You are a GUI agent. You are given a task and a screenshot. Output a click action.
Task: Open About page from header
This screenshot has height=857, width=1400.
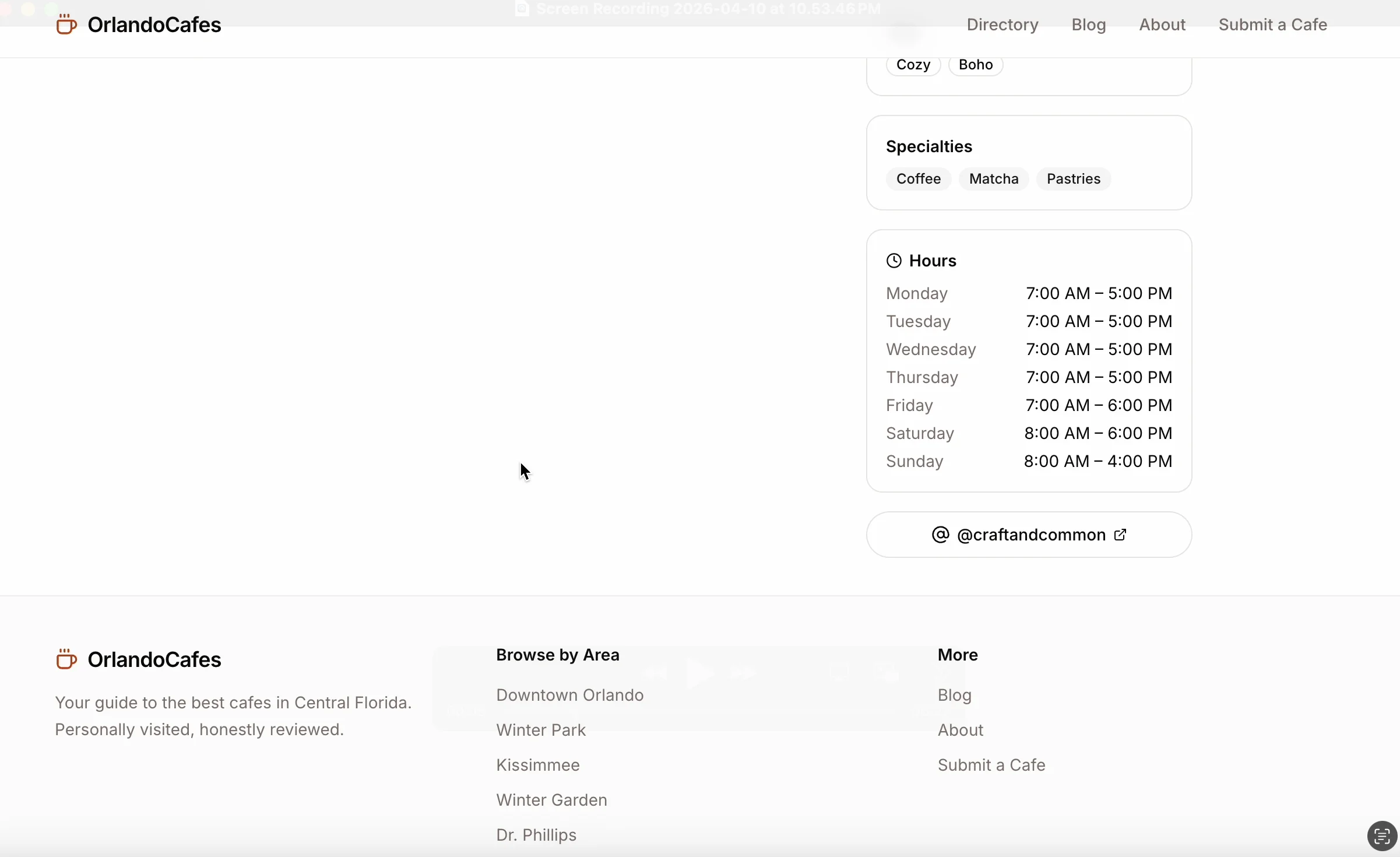point(1162,24)
